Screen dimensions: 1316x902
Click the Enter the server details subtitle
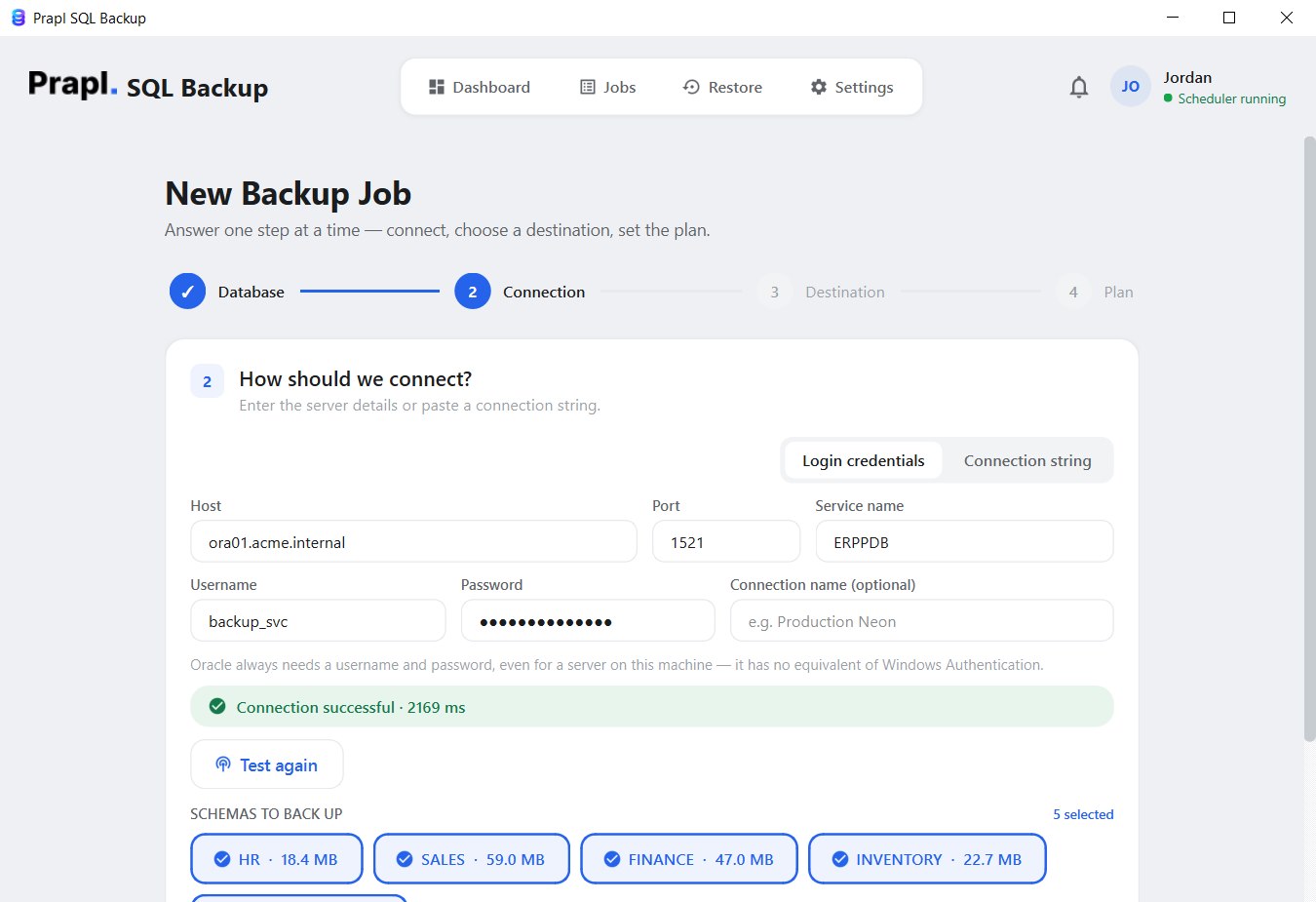(x=419, y=405)
